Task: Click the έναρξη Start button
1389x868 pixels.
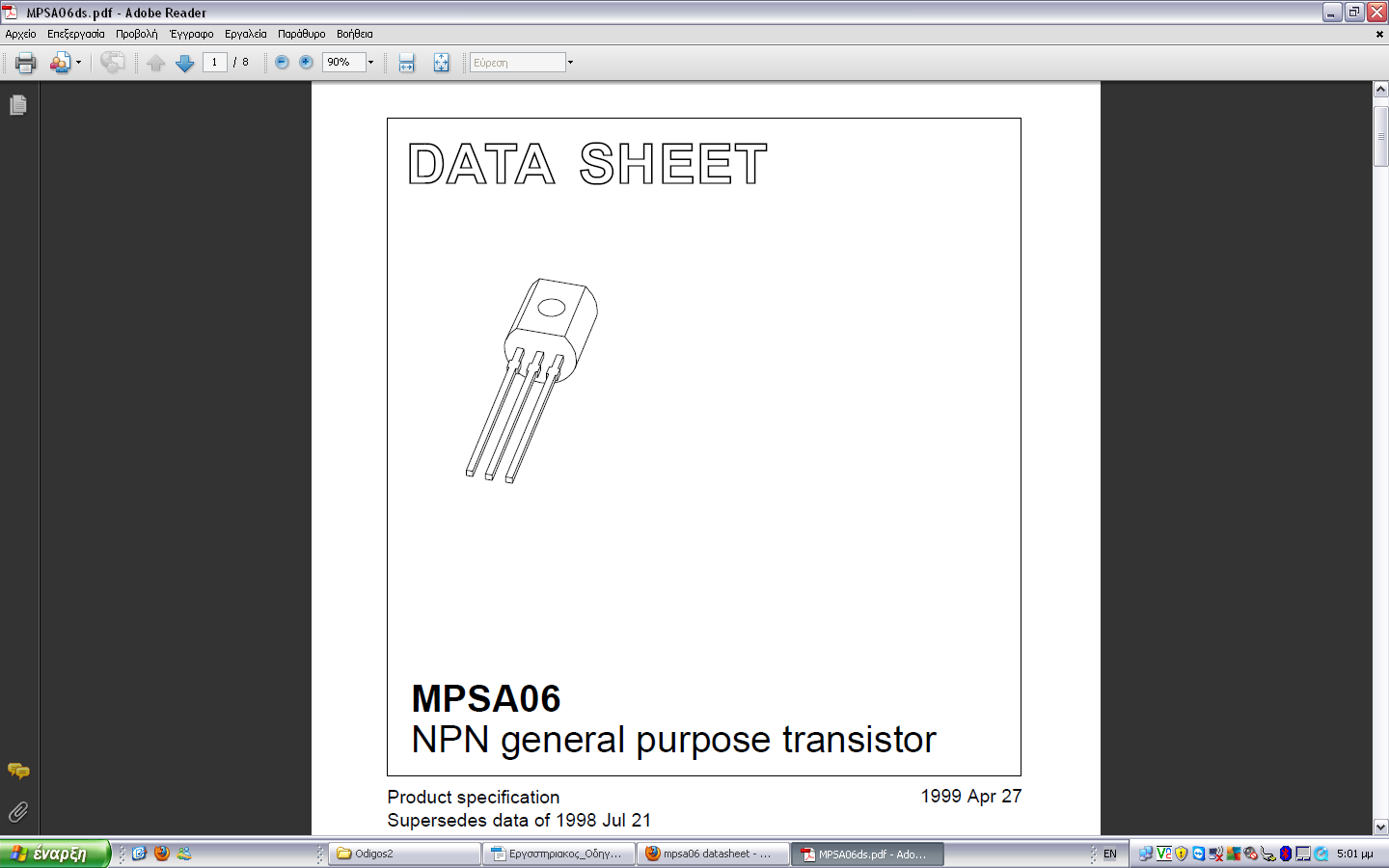Action: pyautogui.click(x=55, y=854)
